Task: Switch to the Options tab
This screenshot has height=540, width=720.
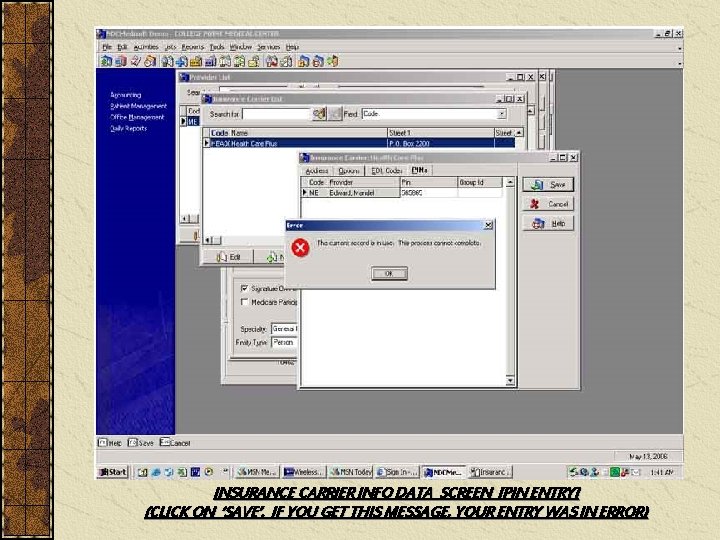Action: coord(349,171)
